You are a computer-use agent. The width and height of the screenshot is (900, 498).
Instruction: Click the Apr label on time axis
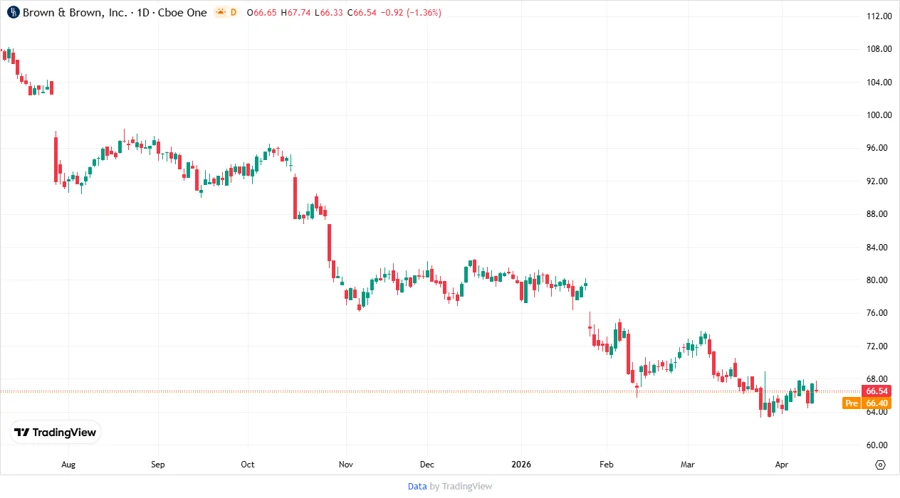[x=781, y=464]
